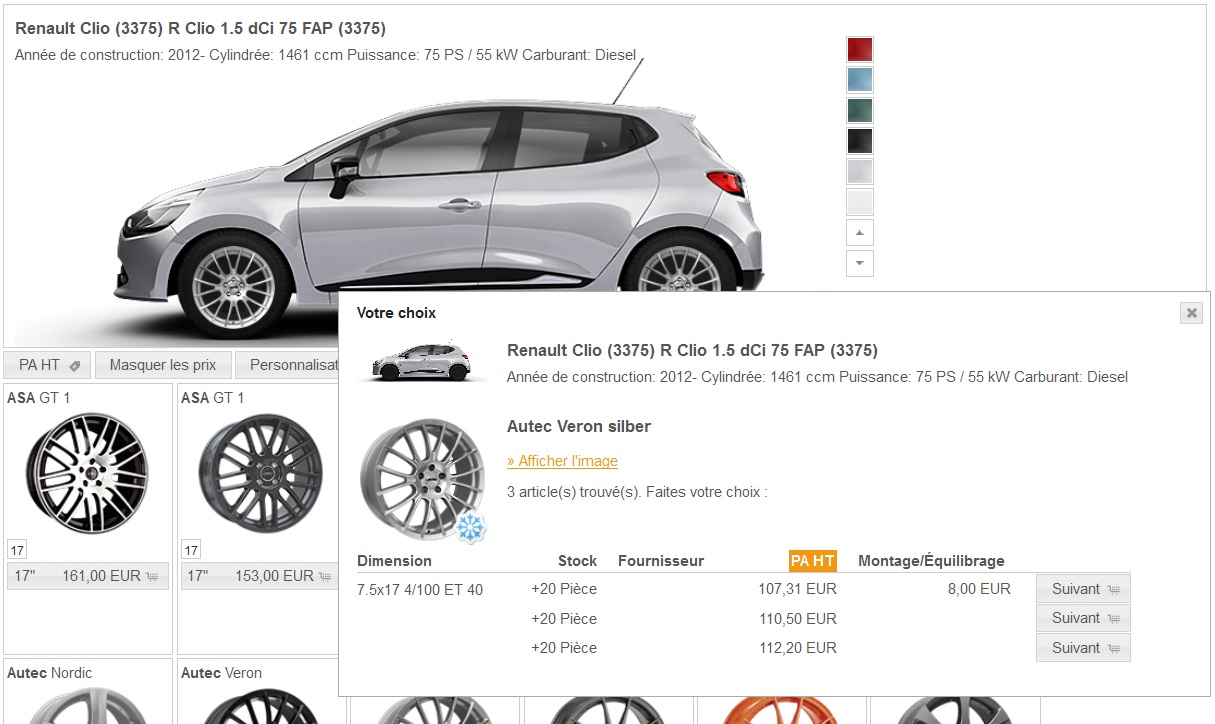Add the 153,00 EUR ASA GT 1 wheel to cart
The image size is (1215, 724).
[x=260, y=576]
